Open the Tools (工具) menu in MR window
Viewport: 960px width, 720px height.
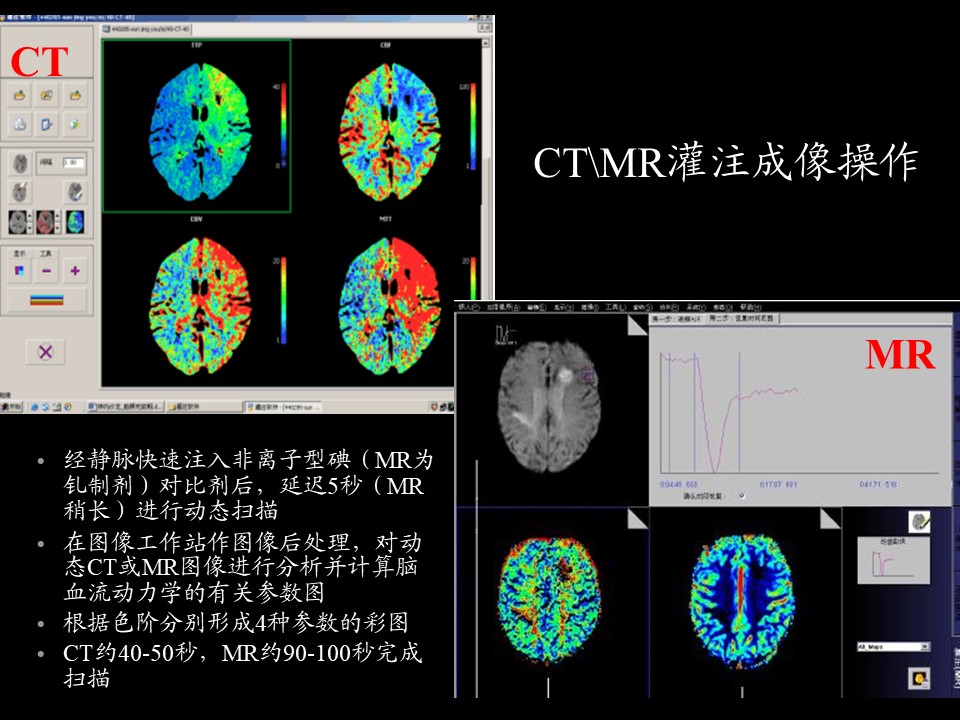[x=615, y=307]
